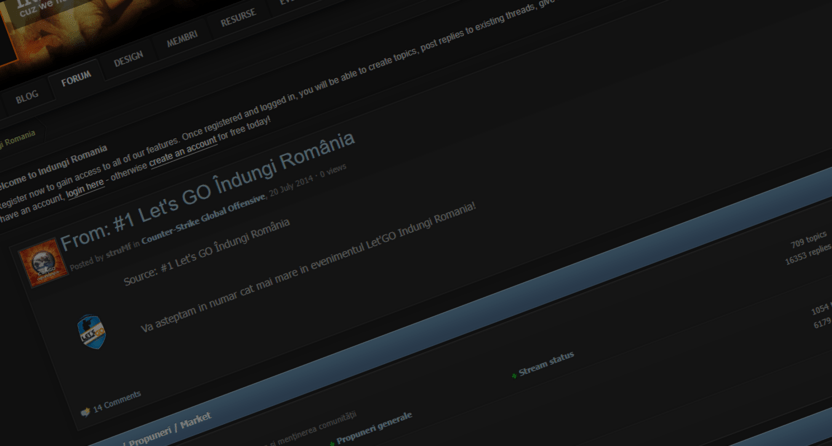Switch to the FORUM tab
The image size is (832, 446).
tap(76, 78)
